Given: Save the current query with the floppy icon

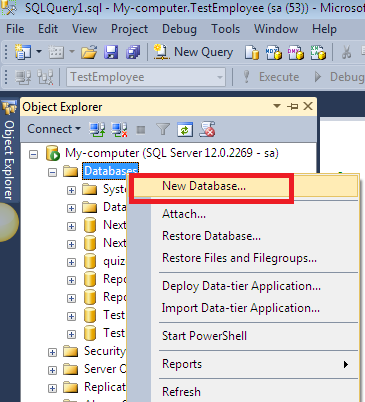Looking at the screenshot, I should pos(111,52).
